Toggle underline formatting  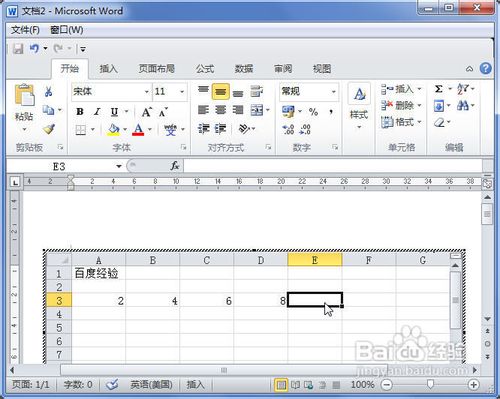(114, 112)
